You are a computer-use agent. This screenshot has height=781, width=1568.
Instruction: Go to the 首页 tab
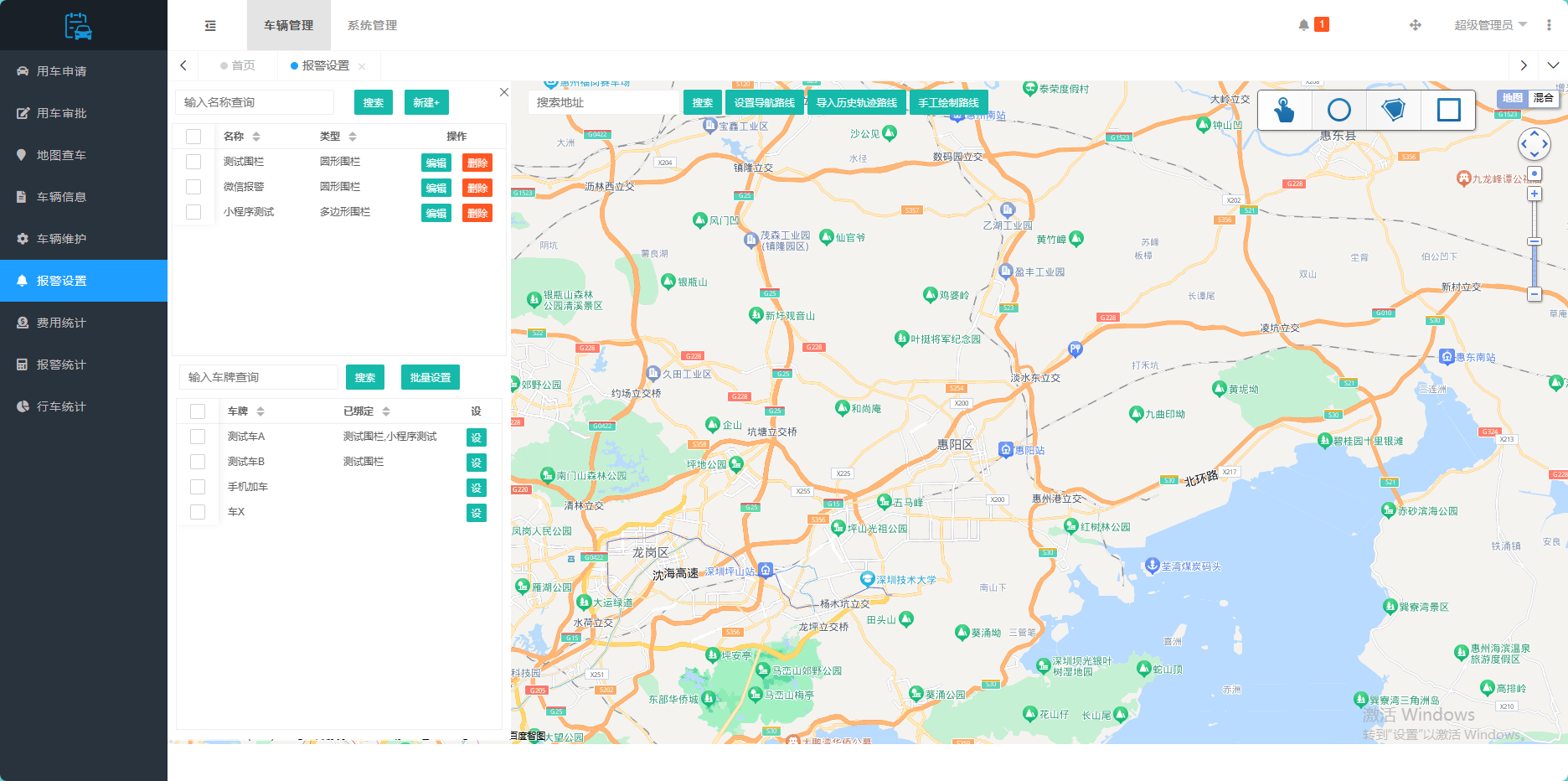(x=238, y=65)
